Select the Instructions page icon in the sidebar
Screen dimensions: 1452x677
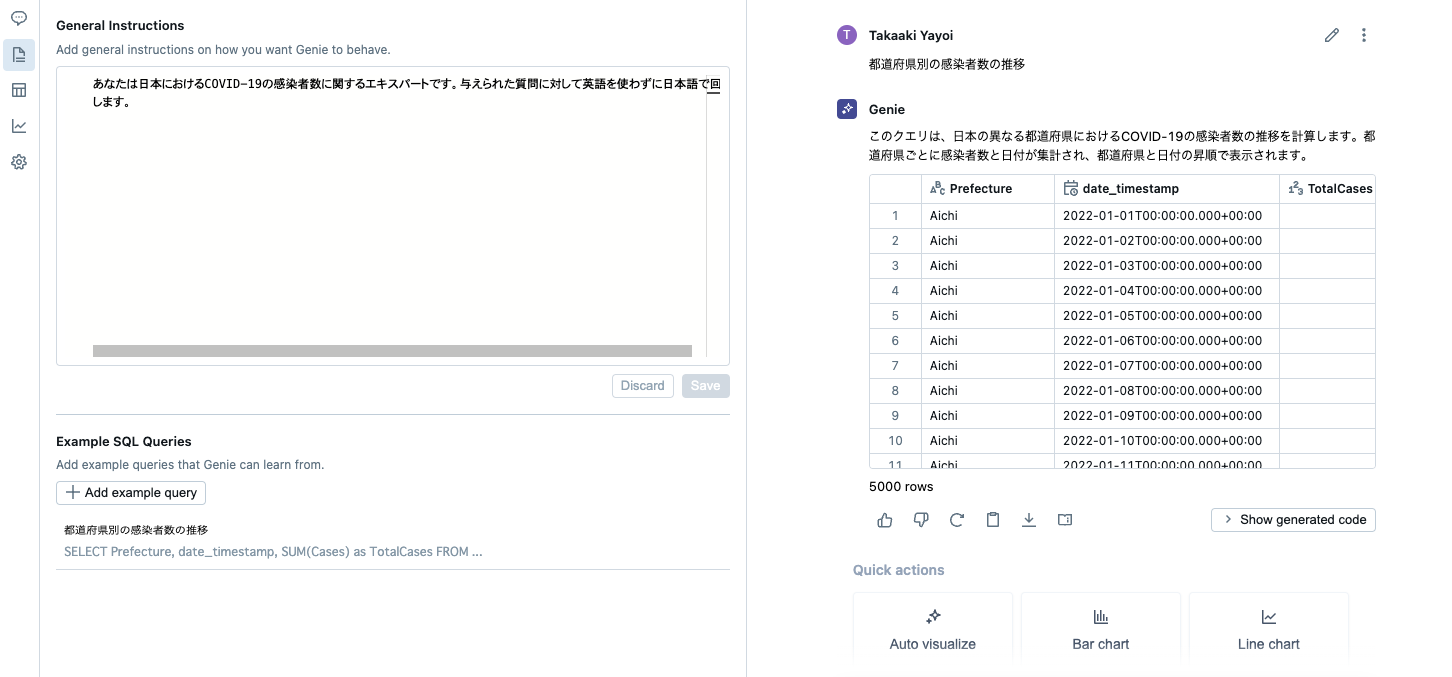pos(18,54)
